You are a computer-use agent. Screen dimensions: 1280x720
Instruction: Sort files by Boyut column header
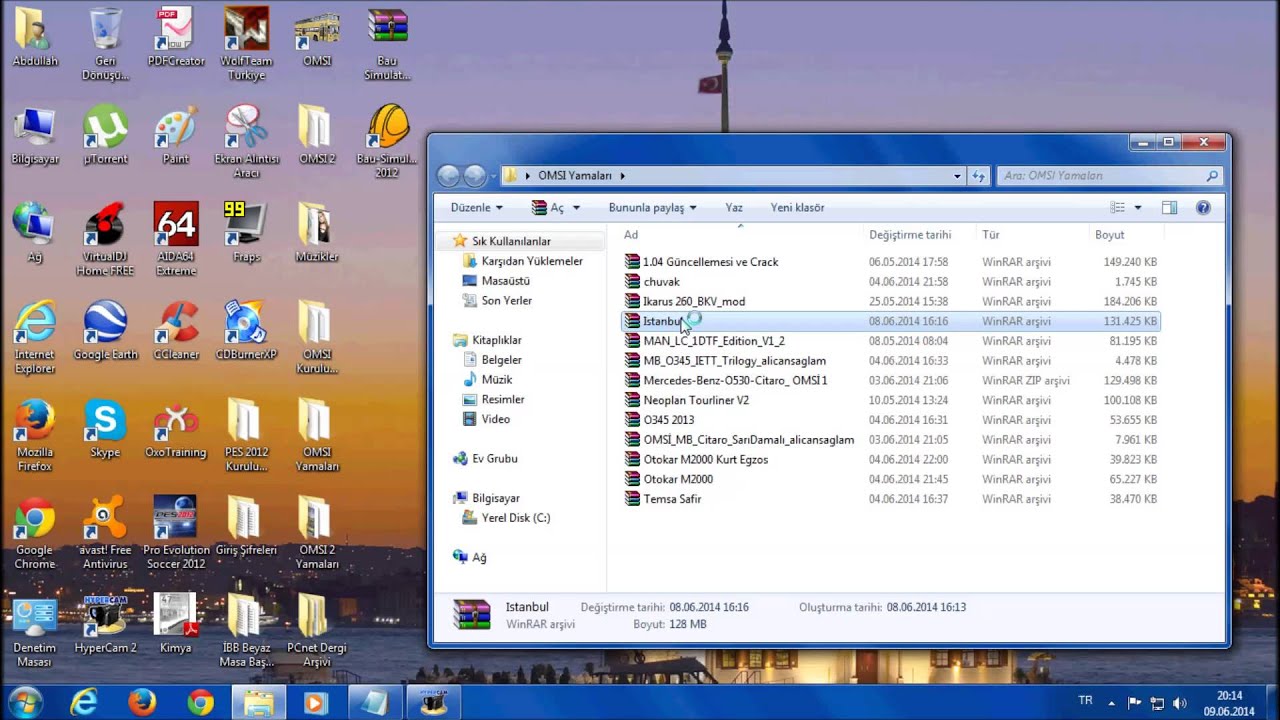pyautogui.click(x=1125, y=235)
